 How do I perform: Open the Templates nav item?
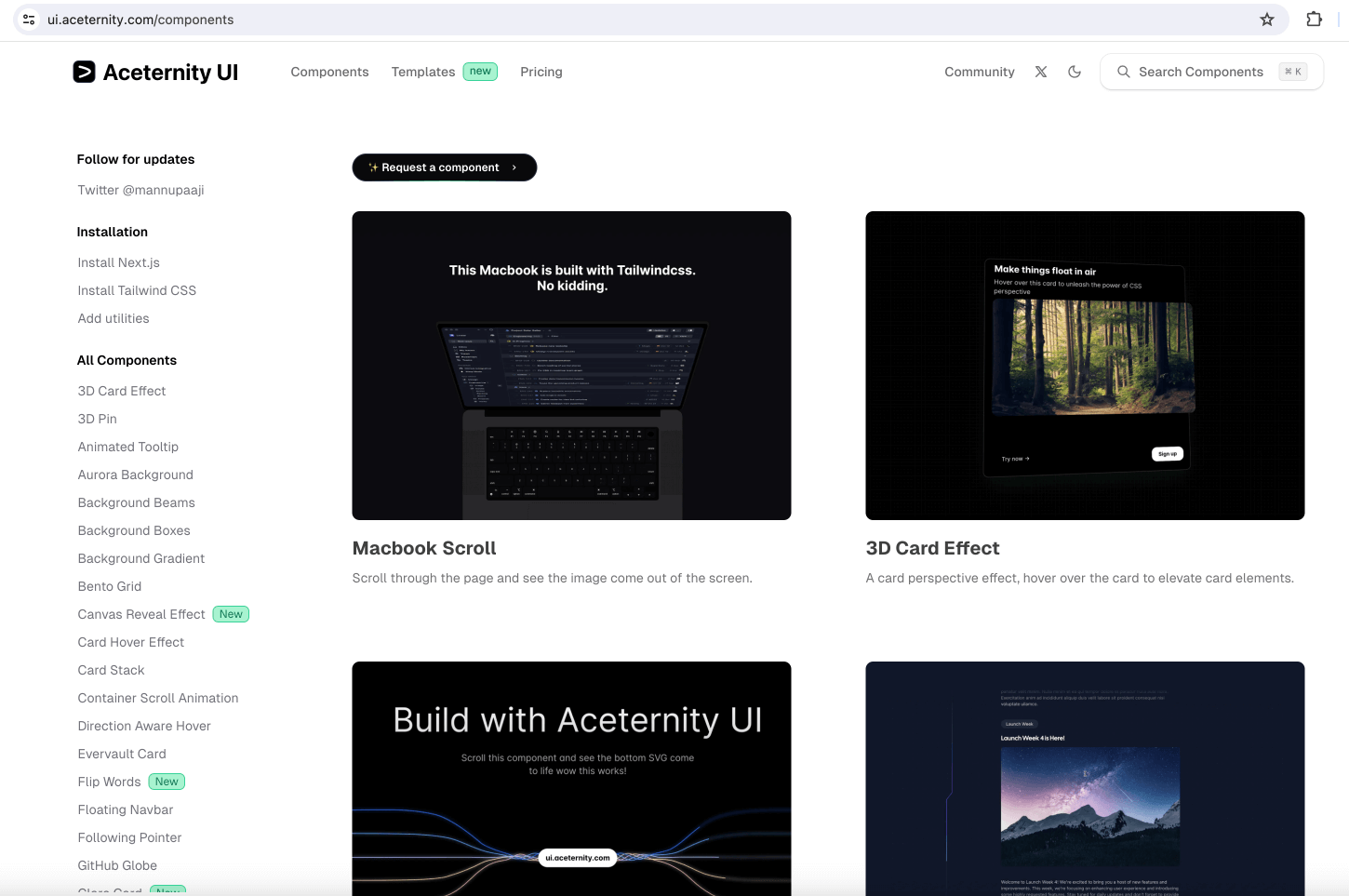pyautogui.click(x=423, y=72)
